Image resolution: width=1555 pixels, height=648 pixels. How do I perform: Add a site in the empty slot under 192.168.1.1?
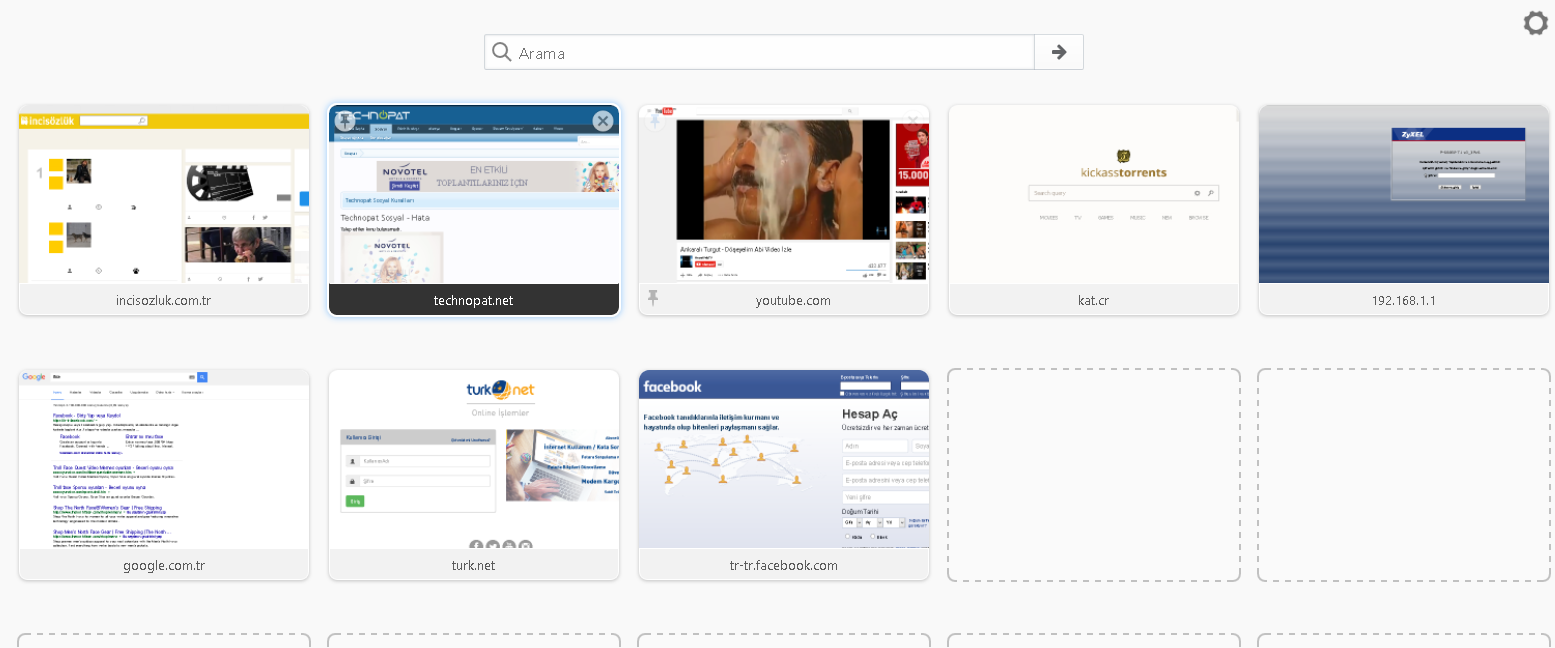1404,475
